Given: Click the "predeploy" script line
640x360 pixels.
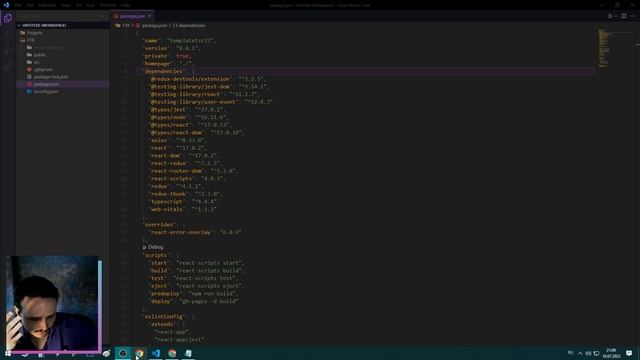Looking at the screenshot, I should [193, 293].
